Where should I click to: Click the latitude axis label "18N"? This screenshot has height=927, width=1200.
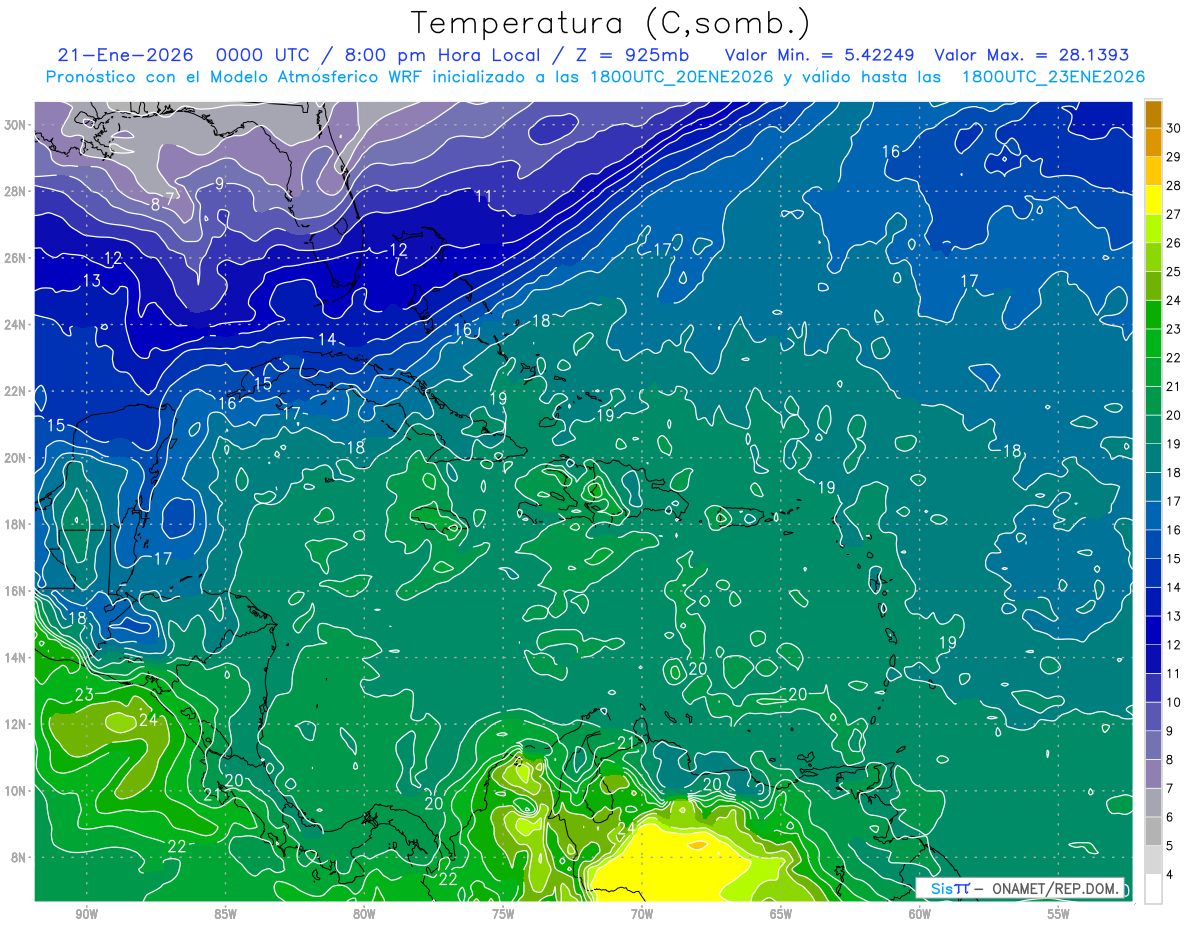(x=16, y=524)
